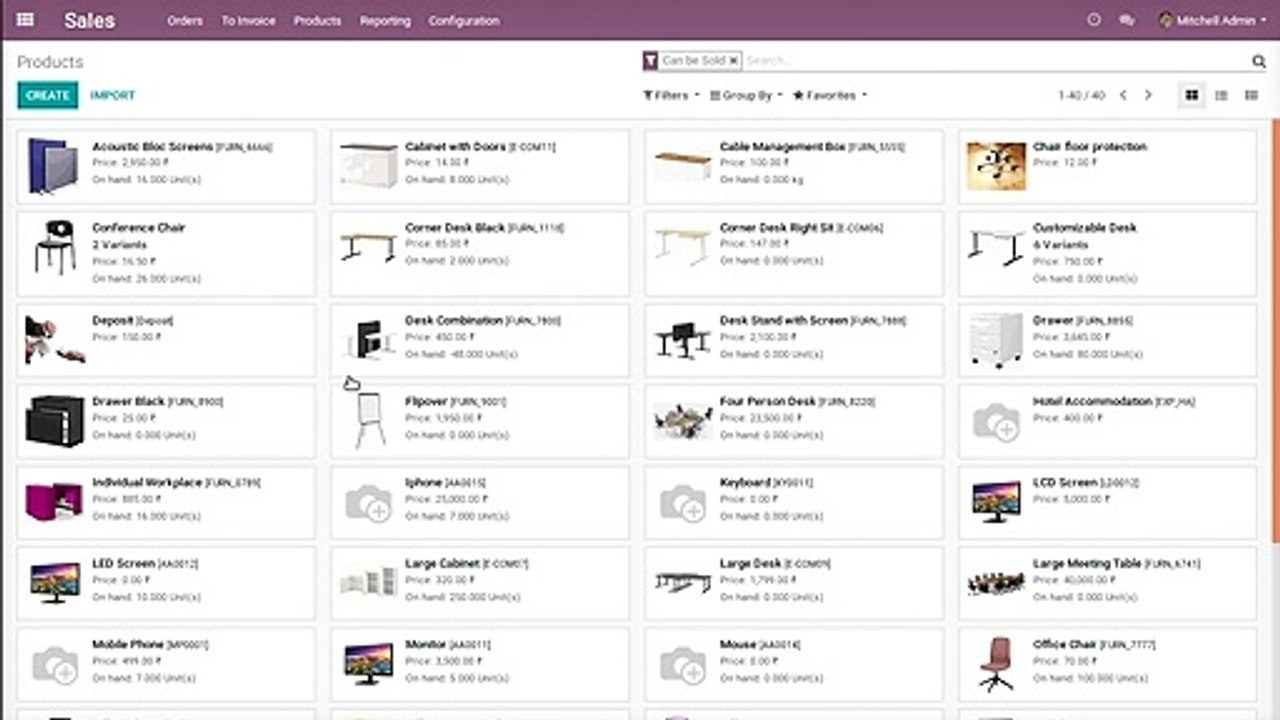This screenshot has width=1280, height=720.
Task: Click the 'Four Person Desk' title
Action: click(768, 402)
